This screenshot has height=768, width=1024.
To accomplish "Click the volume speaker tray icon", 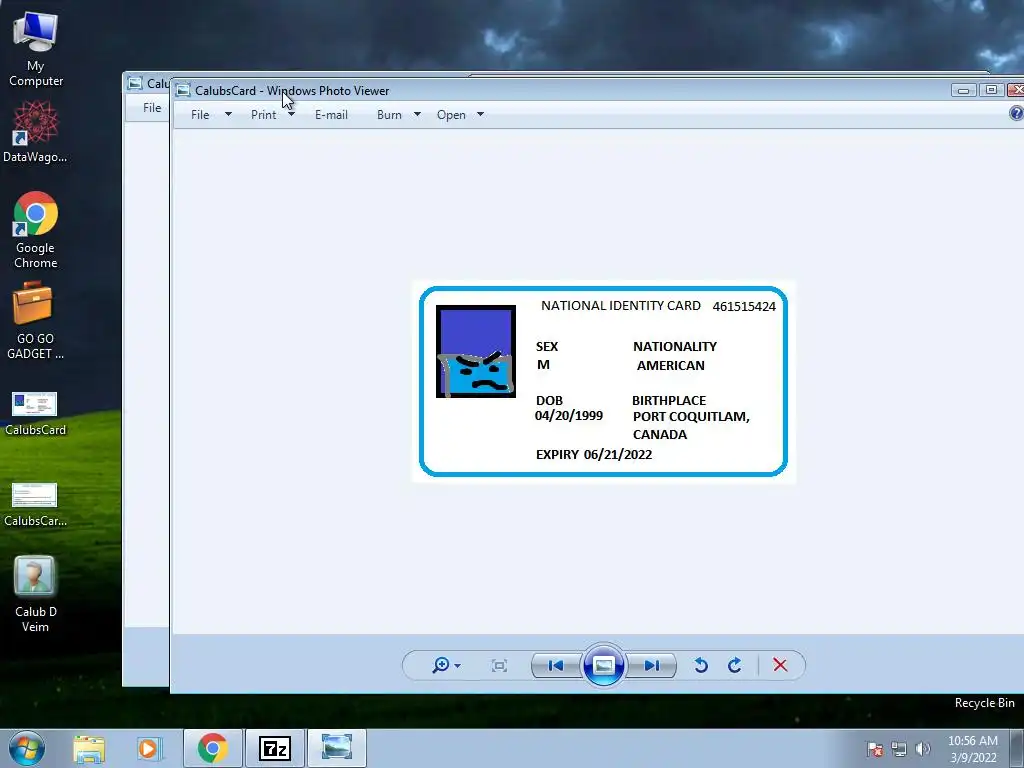I will coord(923,749).
